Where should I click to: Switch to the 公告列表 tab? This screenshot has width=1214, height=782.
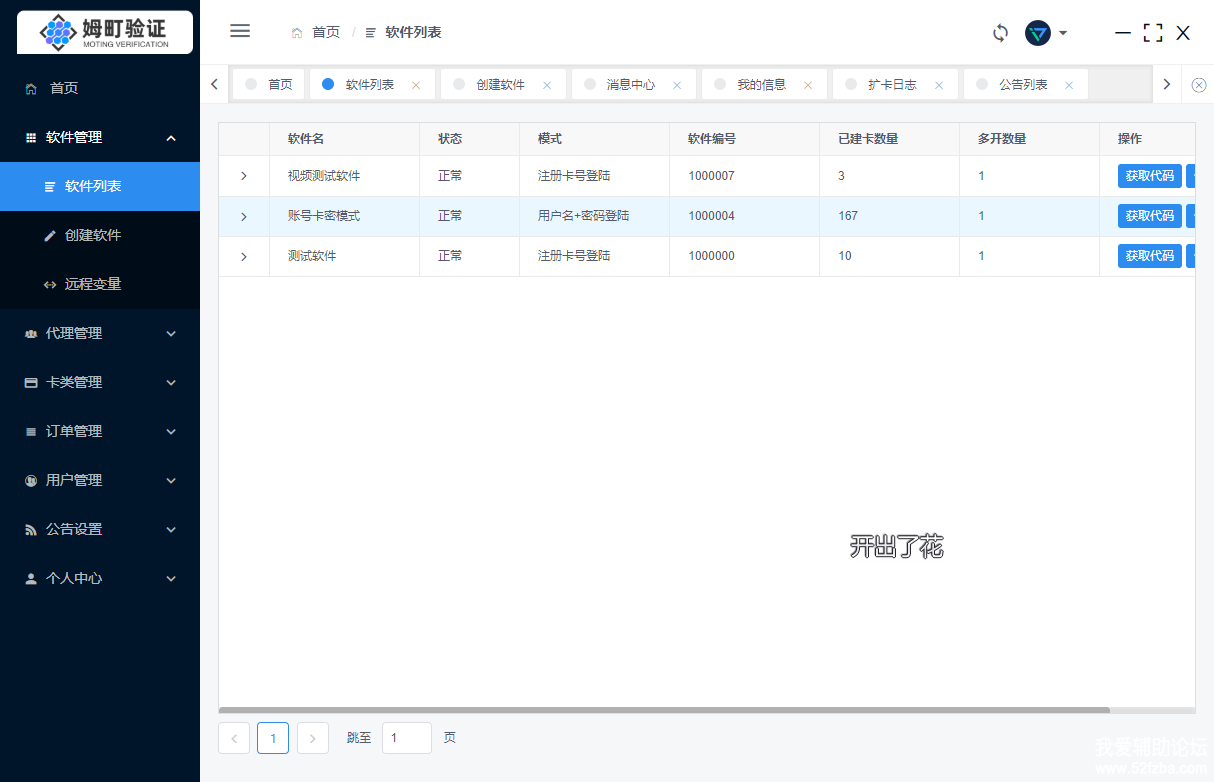click(x=1022, y=85)
